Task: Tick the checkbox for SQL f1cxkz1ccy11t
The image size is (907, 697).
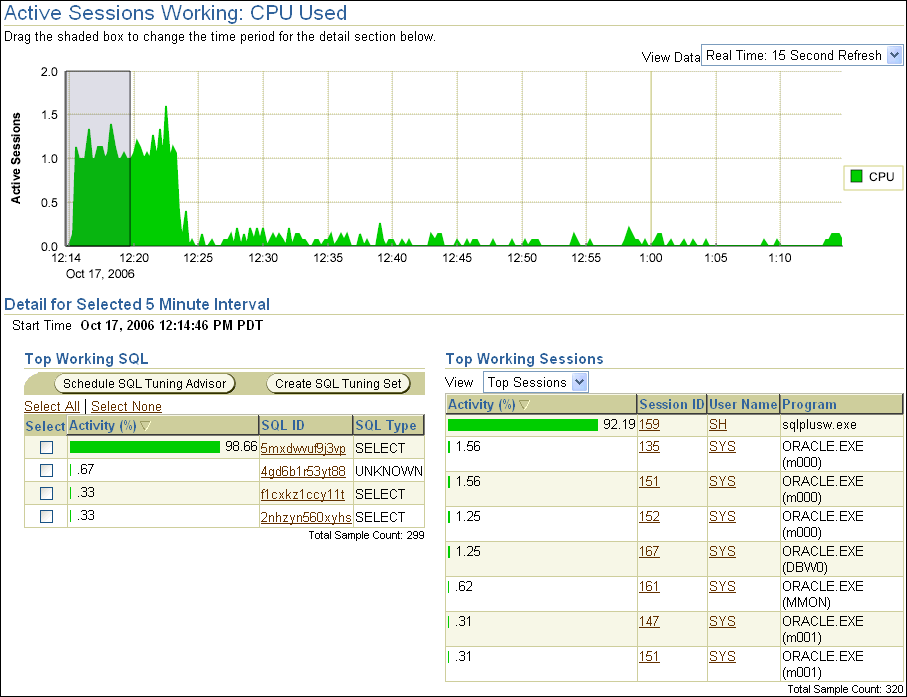Action: point(46,494)
